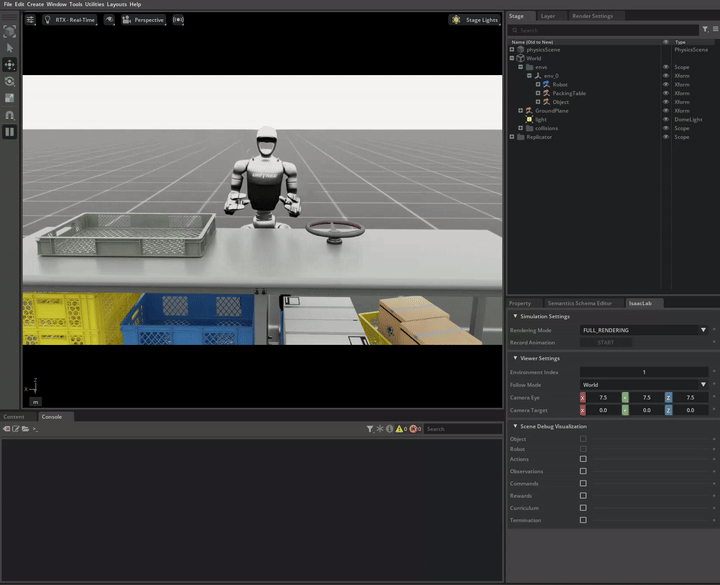Open the viewport settings sliders icon
This screenshot has width=720, height=585.
[30, 19]
